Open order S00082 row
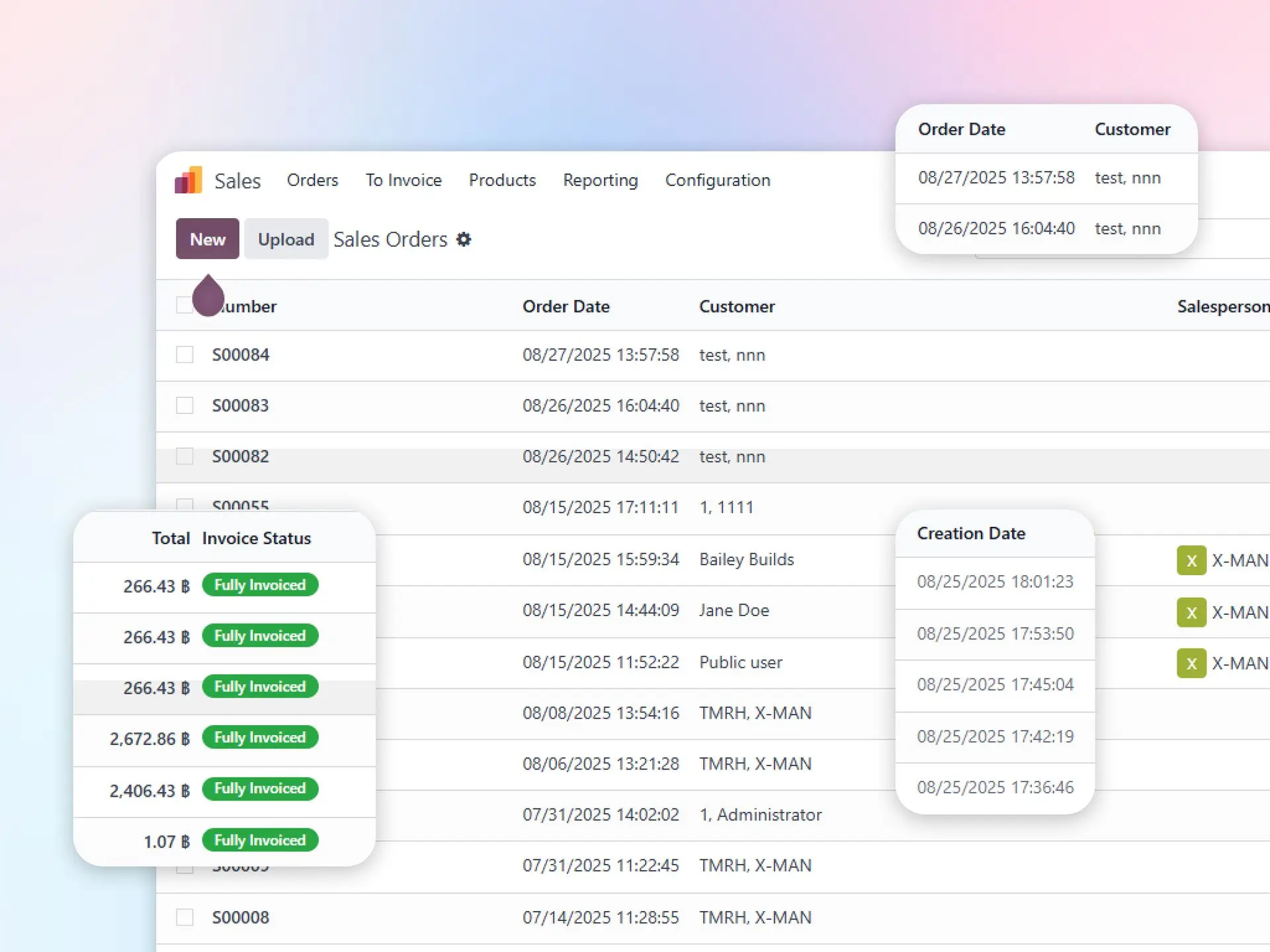 coord(241,457)
